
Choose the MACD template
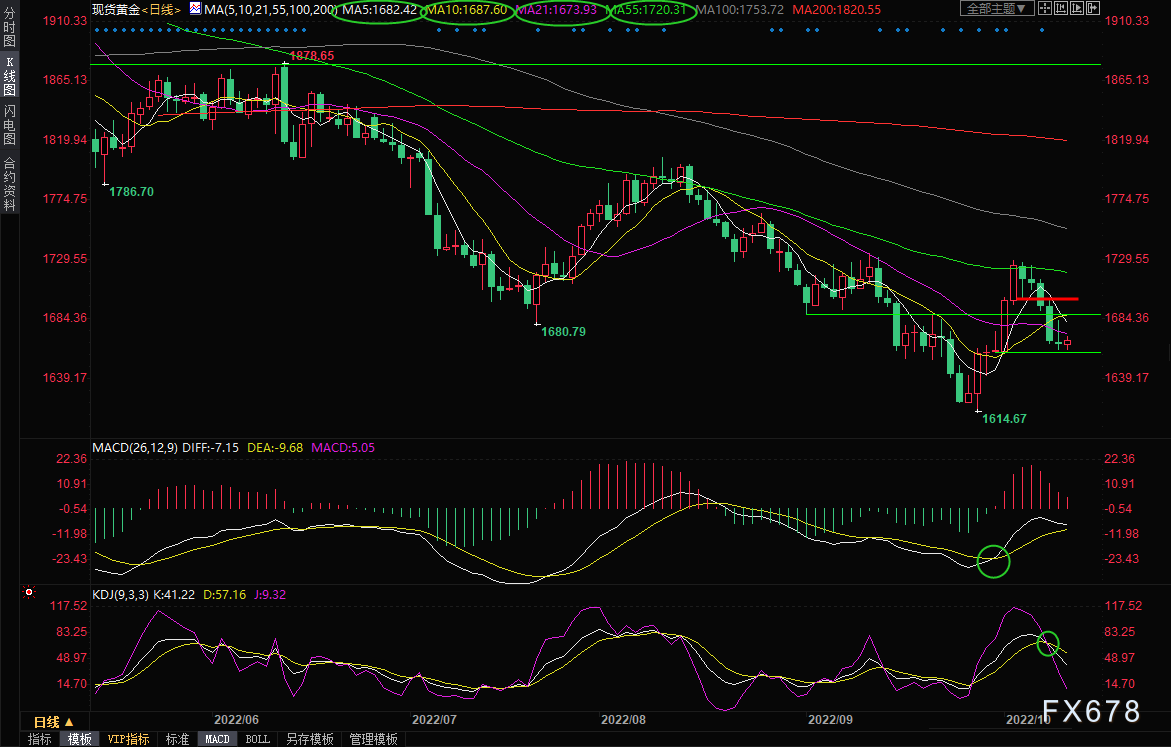tap(217, 739)
